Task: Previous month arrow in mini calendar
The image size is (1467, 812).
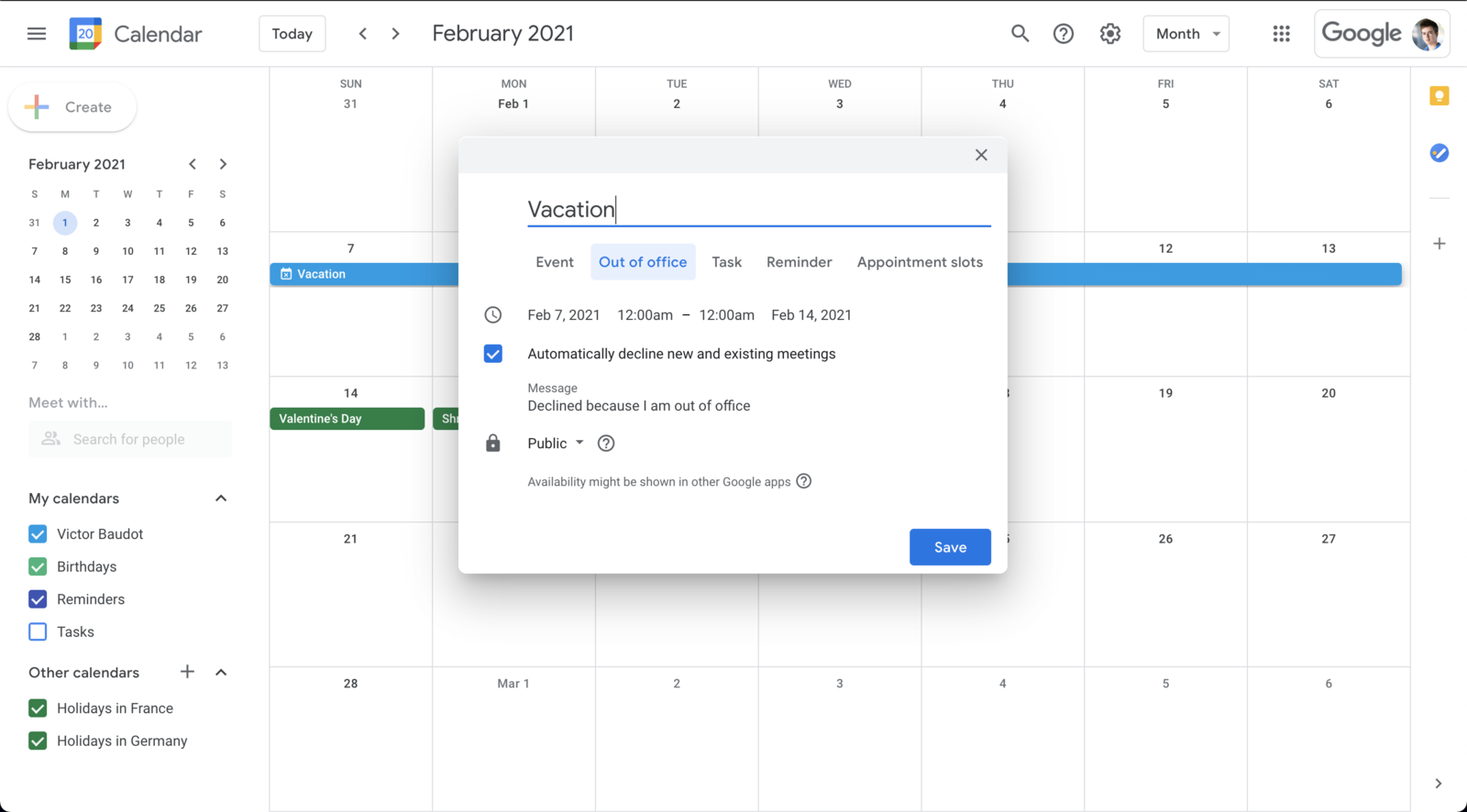Action: click(x=193, y=164)
